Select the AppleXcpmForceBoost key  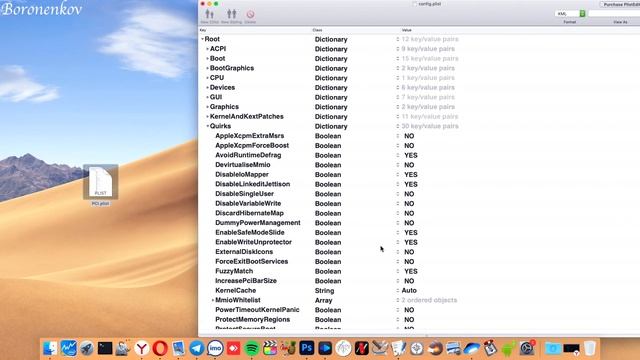(252, 146)
